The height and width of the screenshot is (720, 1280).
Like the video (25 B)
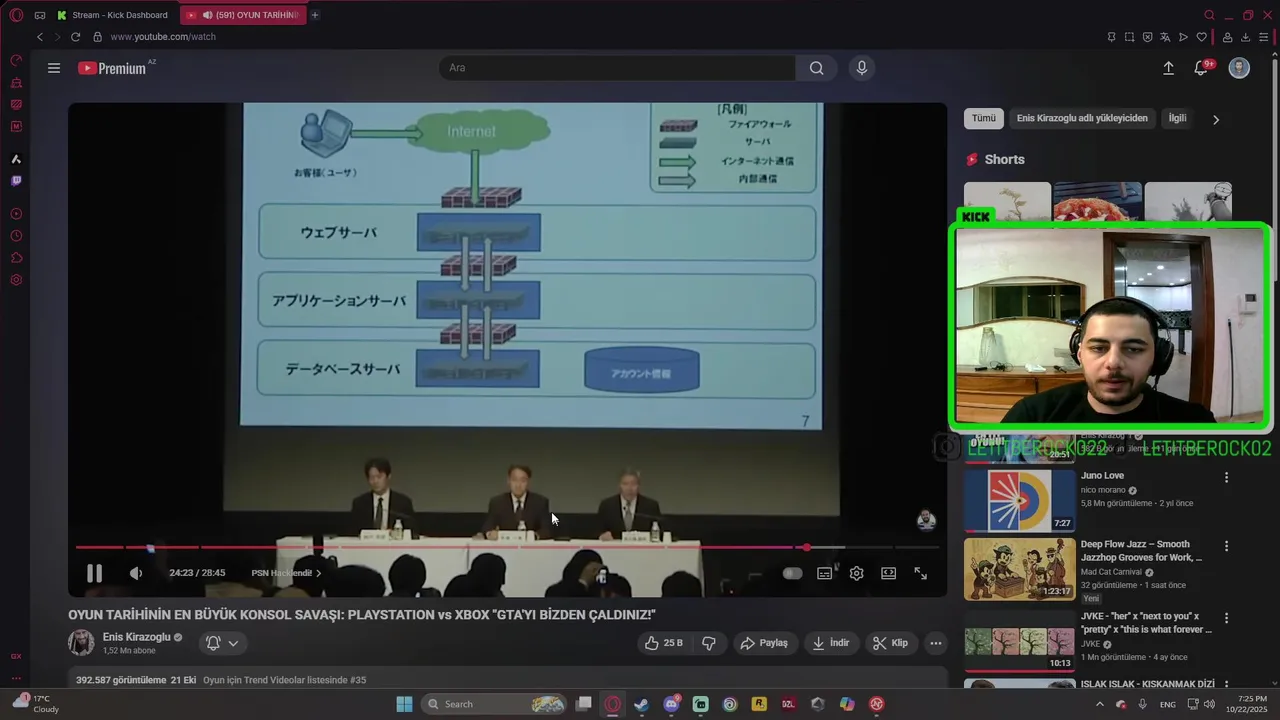pyautogui.click(x=664, y=643)
